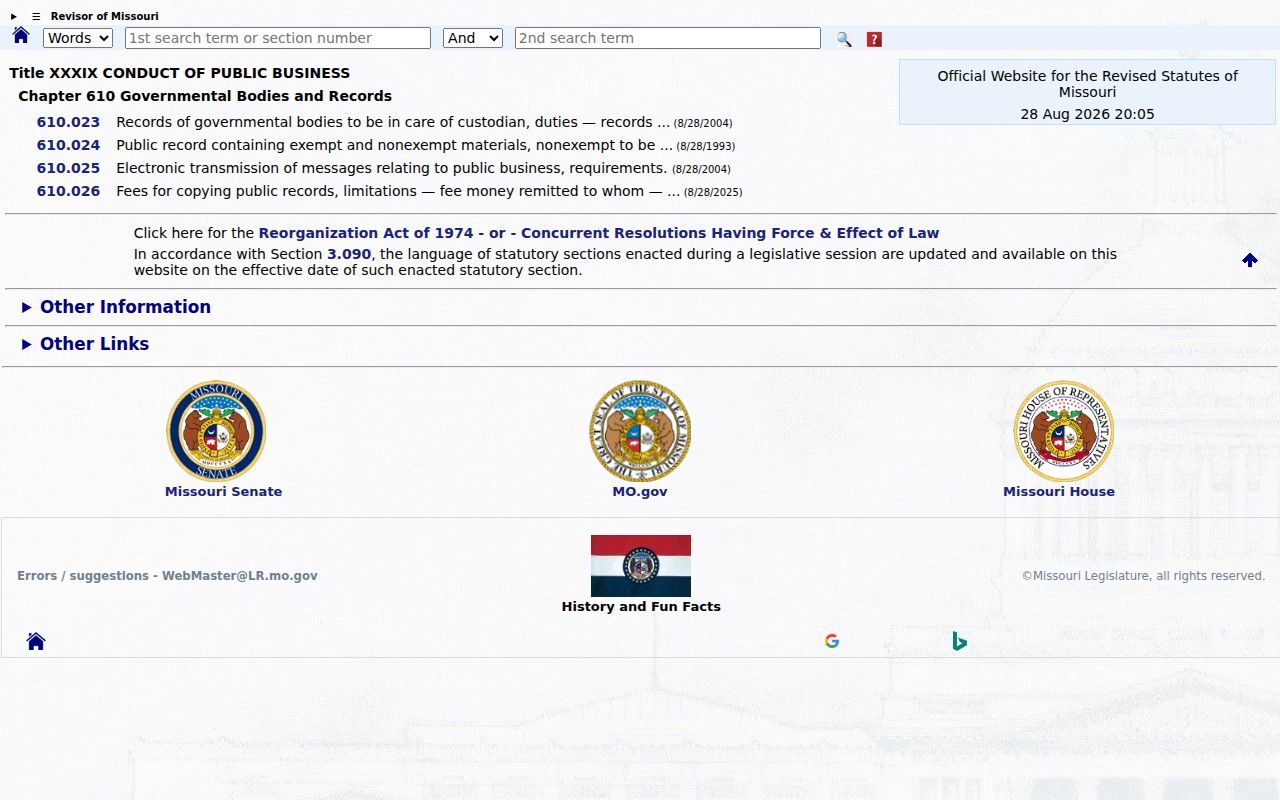
Task: Open the Missouri flag History image
Action: [x=641, y=566]
